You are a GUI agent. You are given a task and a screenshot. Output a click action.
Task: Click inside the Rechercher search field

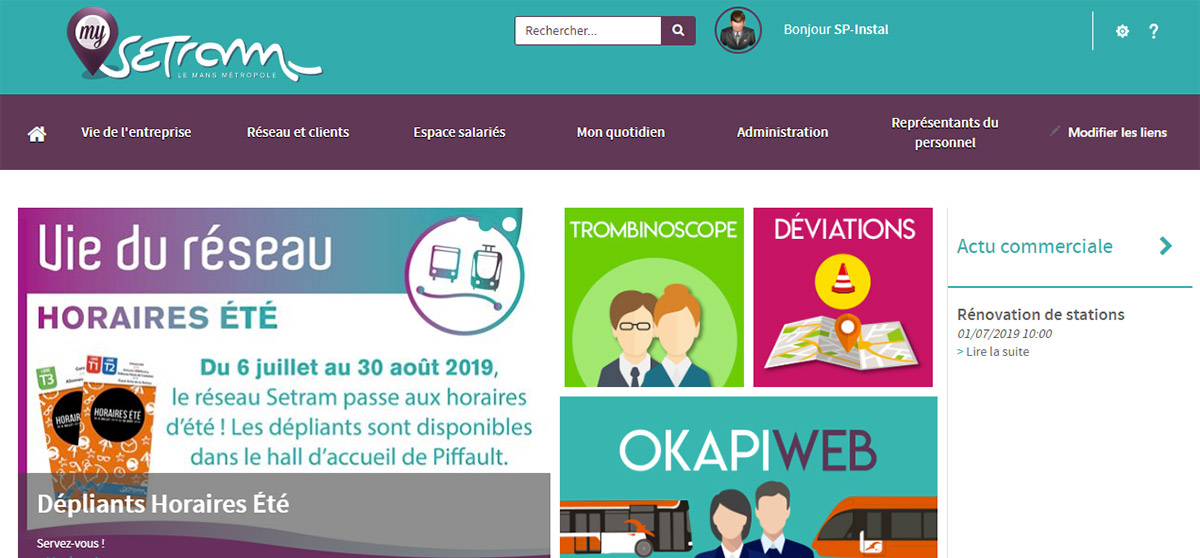(x=588, y=31)
